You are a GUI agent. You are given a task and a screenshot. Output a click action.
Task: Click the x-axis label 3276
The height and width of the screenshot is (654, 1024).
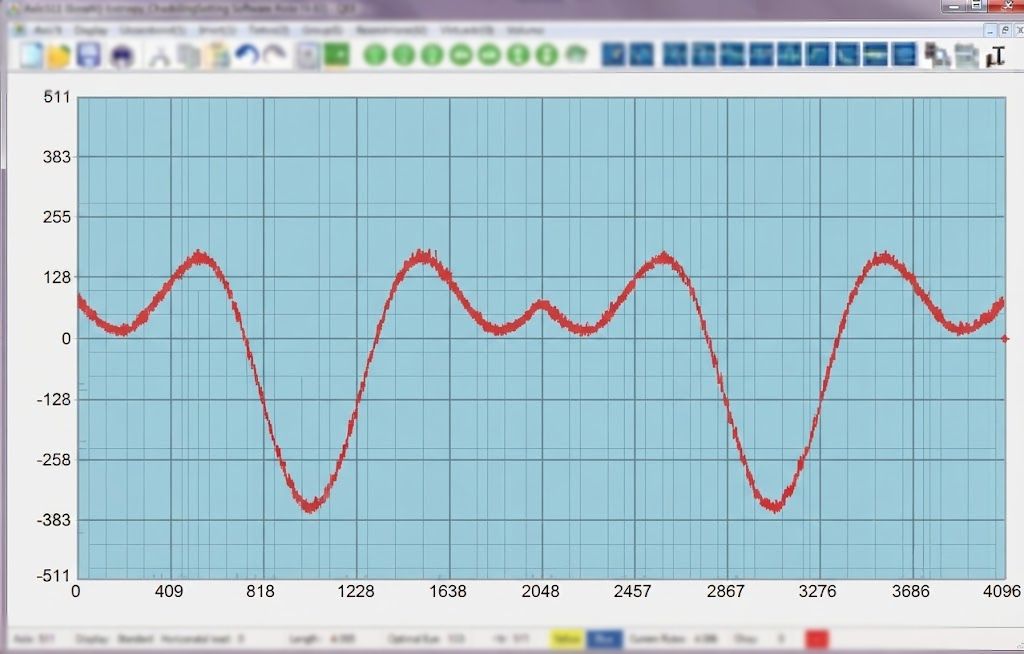click(x=818, y=591)
